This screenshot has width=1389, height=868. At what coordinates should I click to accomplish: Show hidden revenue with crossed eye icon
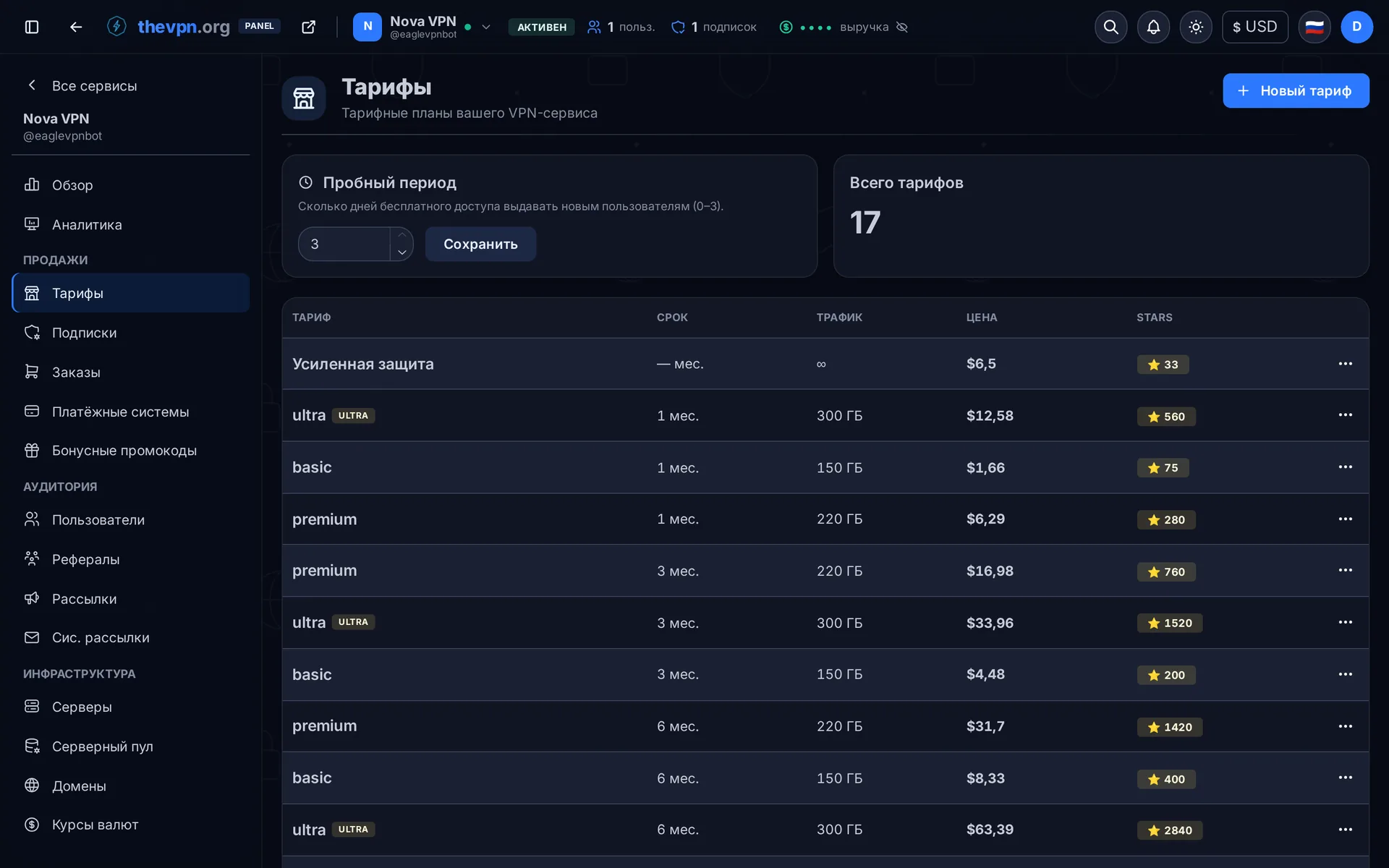point(902,27)
